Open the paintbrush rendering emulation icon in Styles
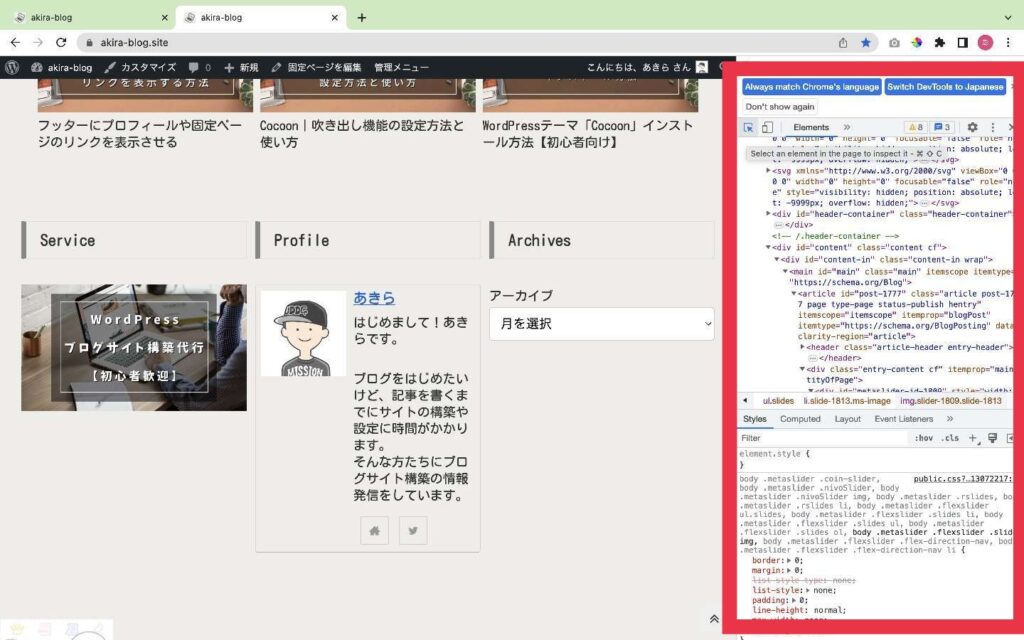The width and height of the screenshot is (1024, 640). pyautogui.click(x=993, y=438)
